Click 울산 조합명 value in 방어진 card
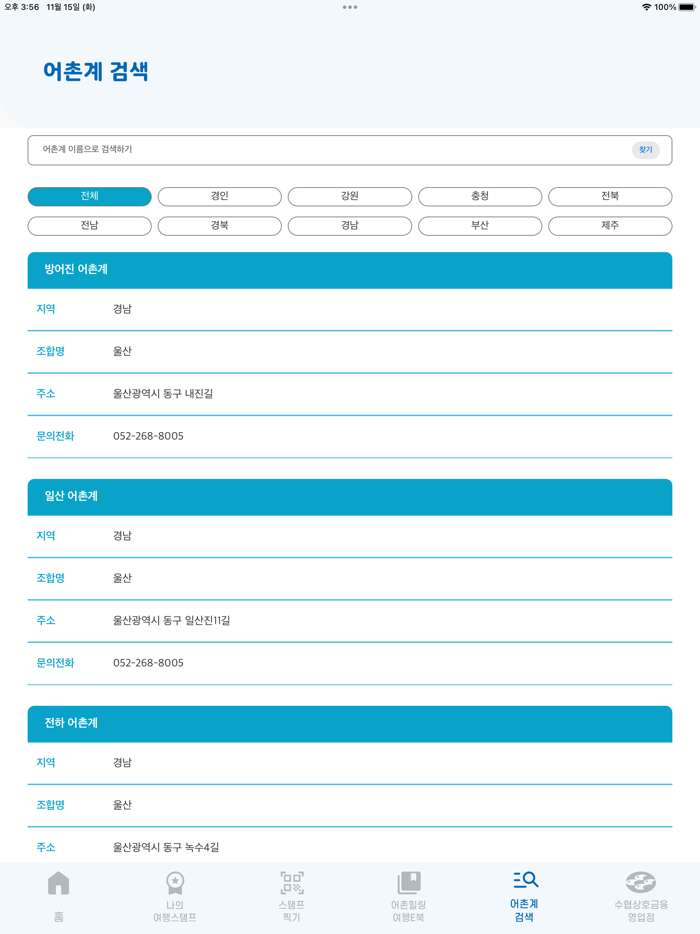This screenshot has height=934, width=700. pos(122,351)
